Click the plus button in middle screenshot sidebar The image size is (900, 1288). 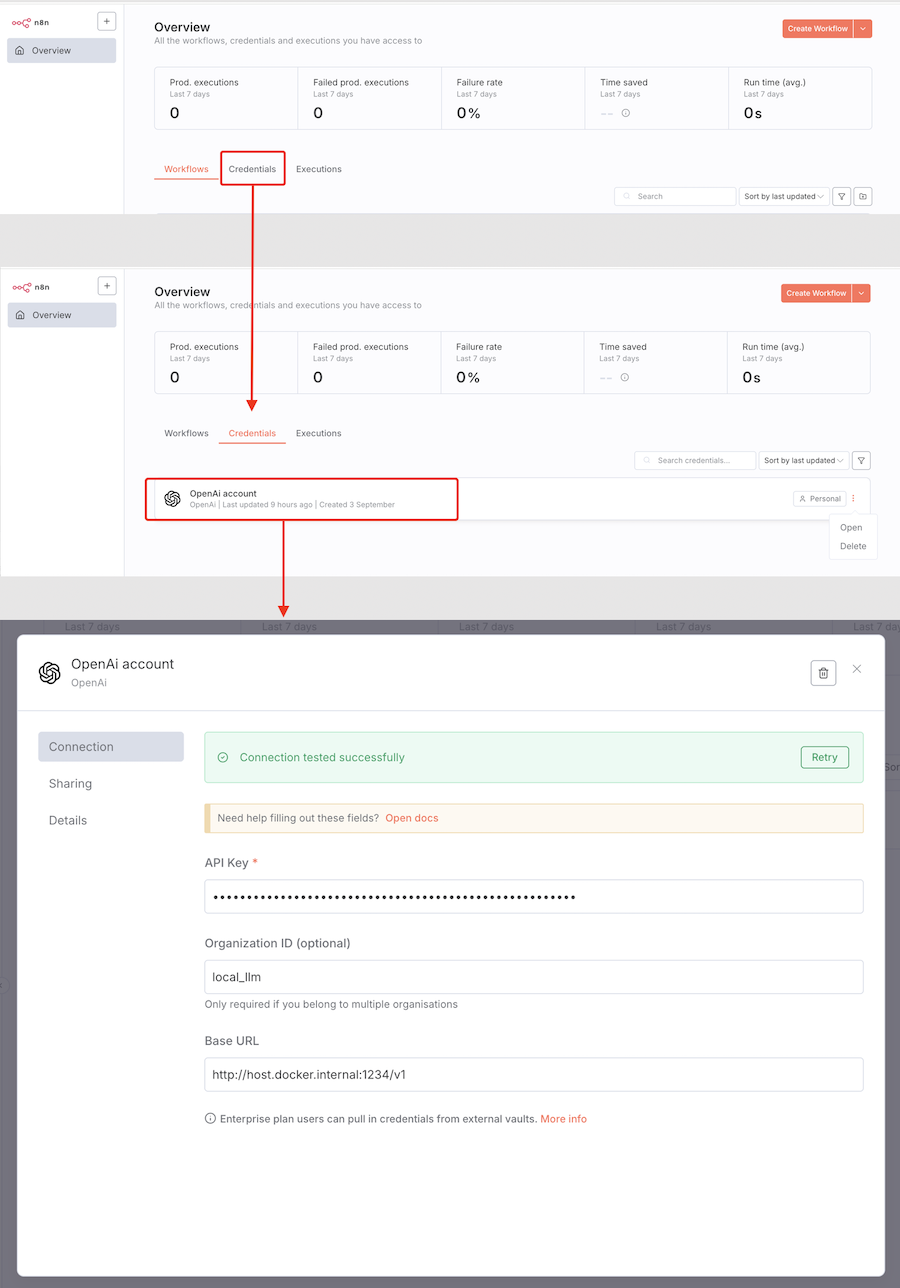point(107,286)
